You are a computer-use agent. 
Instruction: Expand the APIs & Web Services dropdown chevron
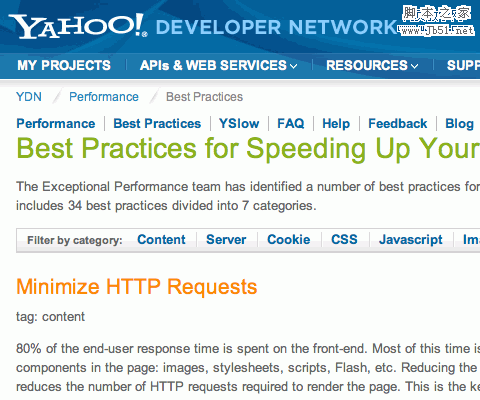(294, 66)
